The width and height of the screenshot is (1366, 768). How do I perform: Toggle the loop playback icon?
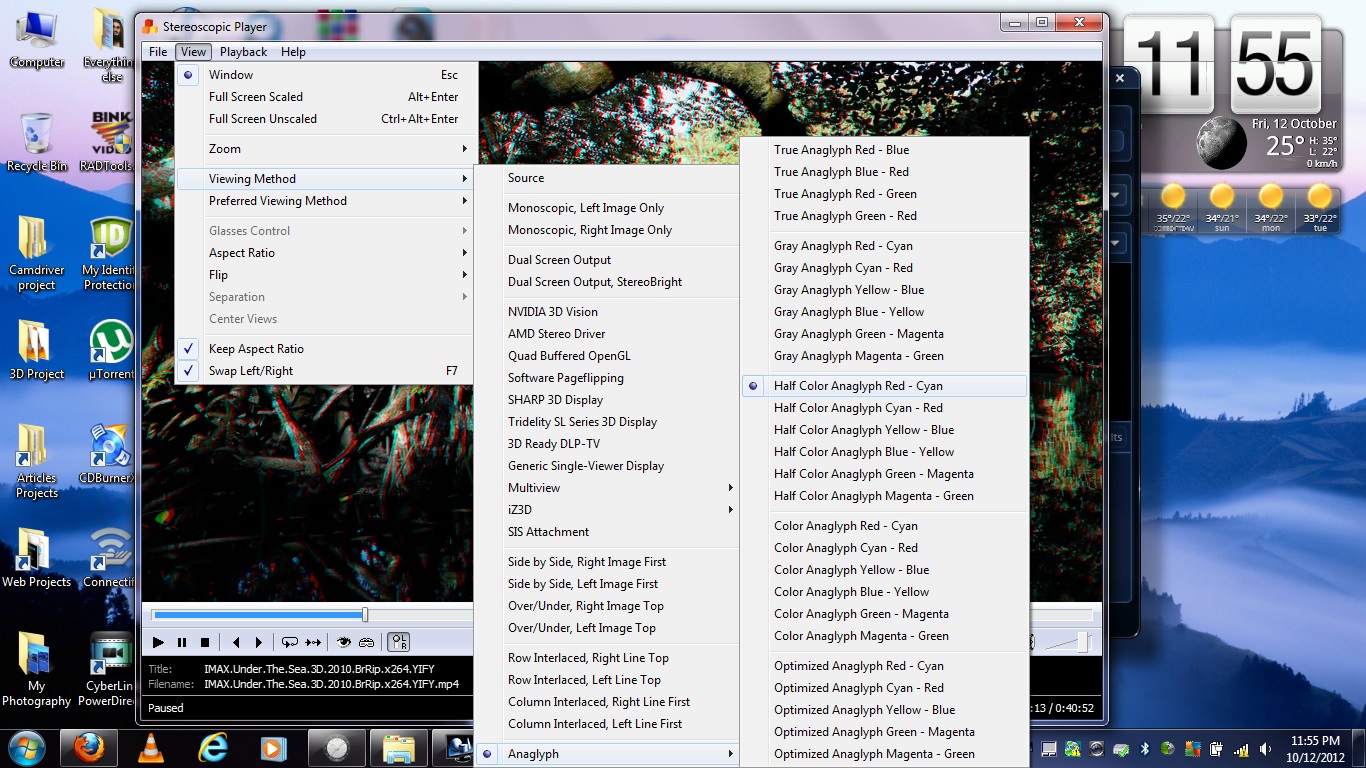290,642
